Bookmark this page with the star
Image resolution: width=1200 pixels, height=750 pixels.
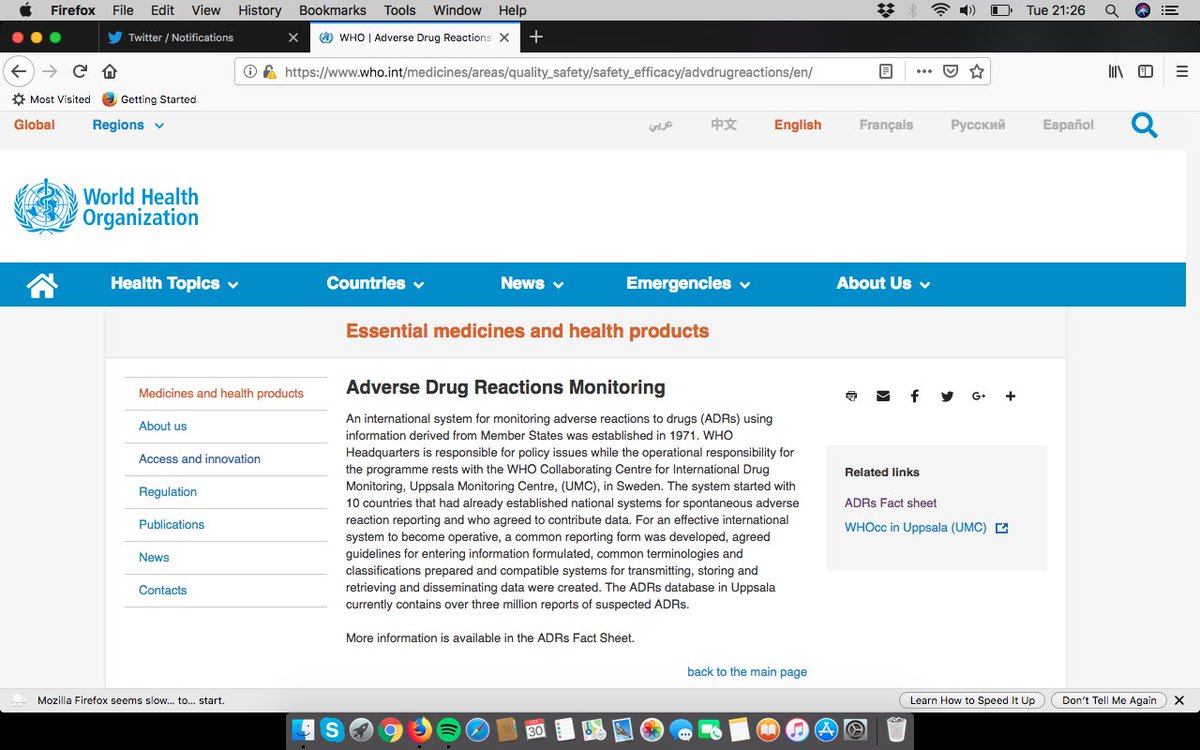point(977,72)
